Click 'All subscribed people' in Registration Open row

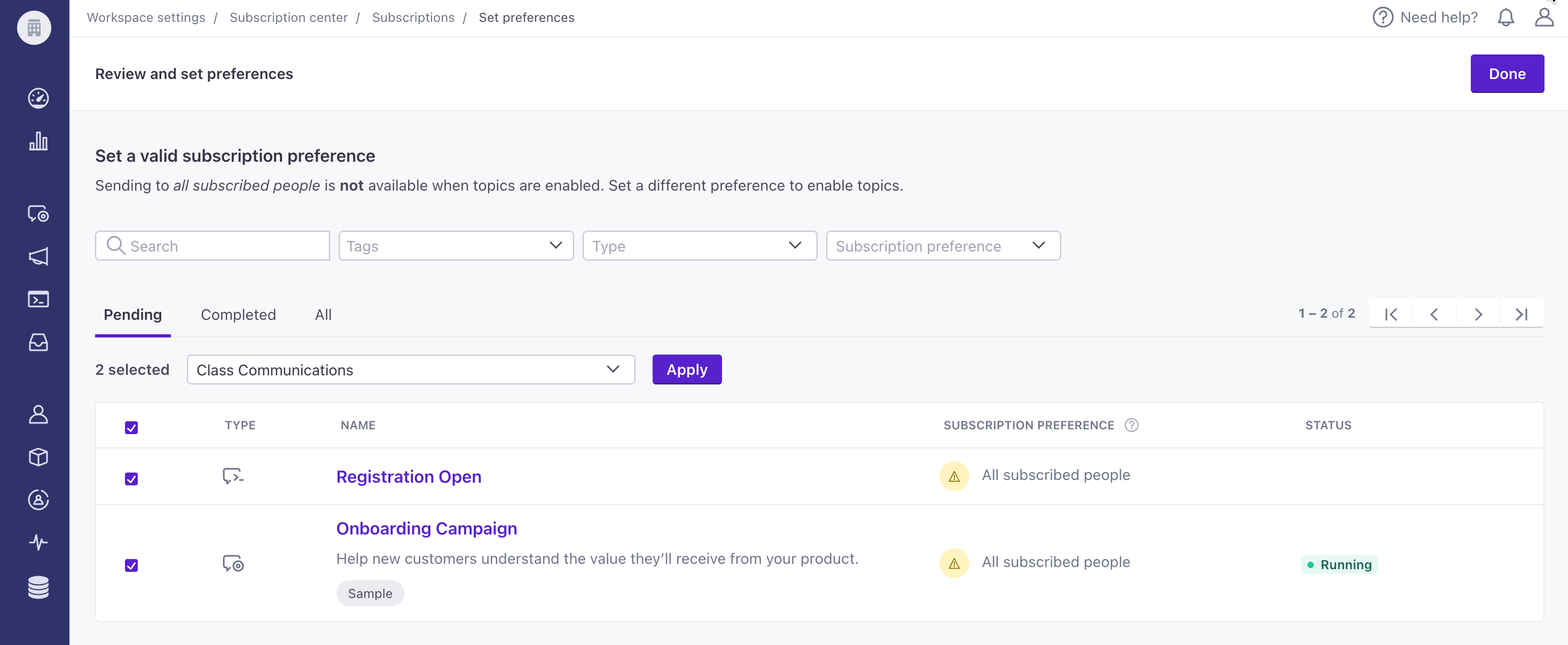tap(1055, 475)
